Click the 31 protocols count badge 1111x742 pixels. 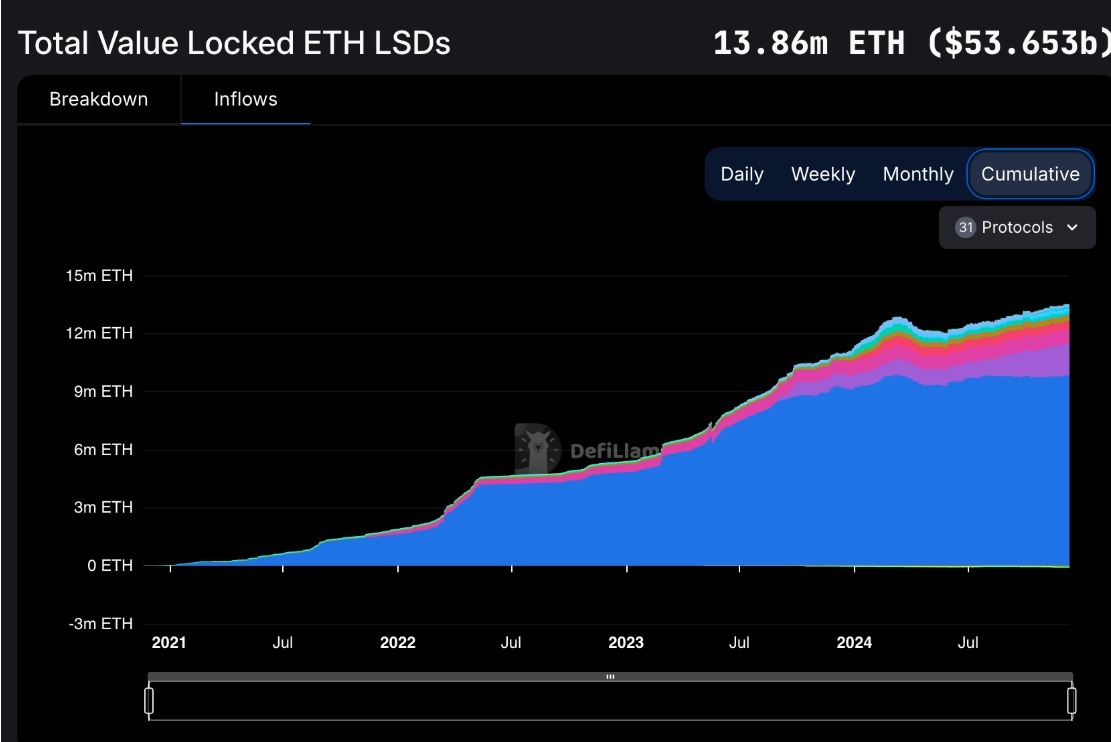[x=965, y=227]
